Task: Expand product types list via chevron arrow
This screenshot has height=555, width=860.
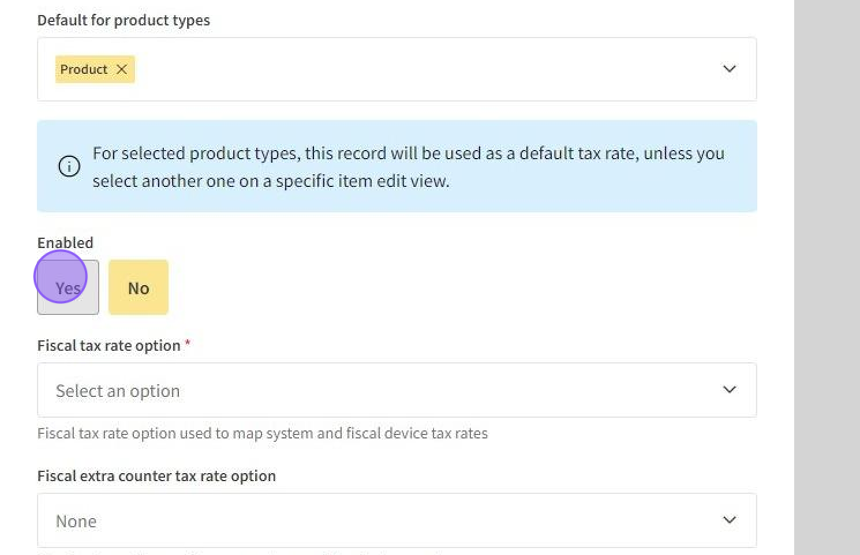Action: (x=729, y=69)
